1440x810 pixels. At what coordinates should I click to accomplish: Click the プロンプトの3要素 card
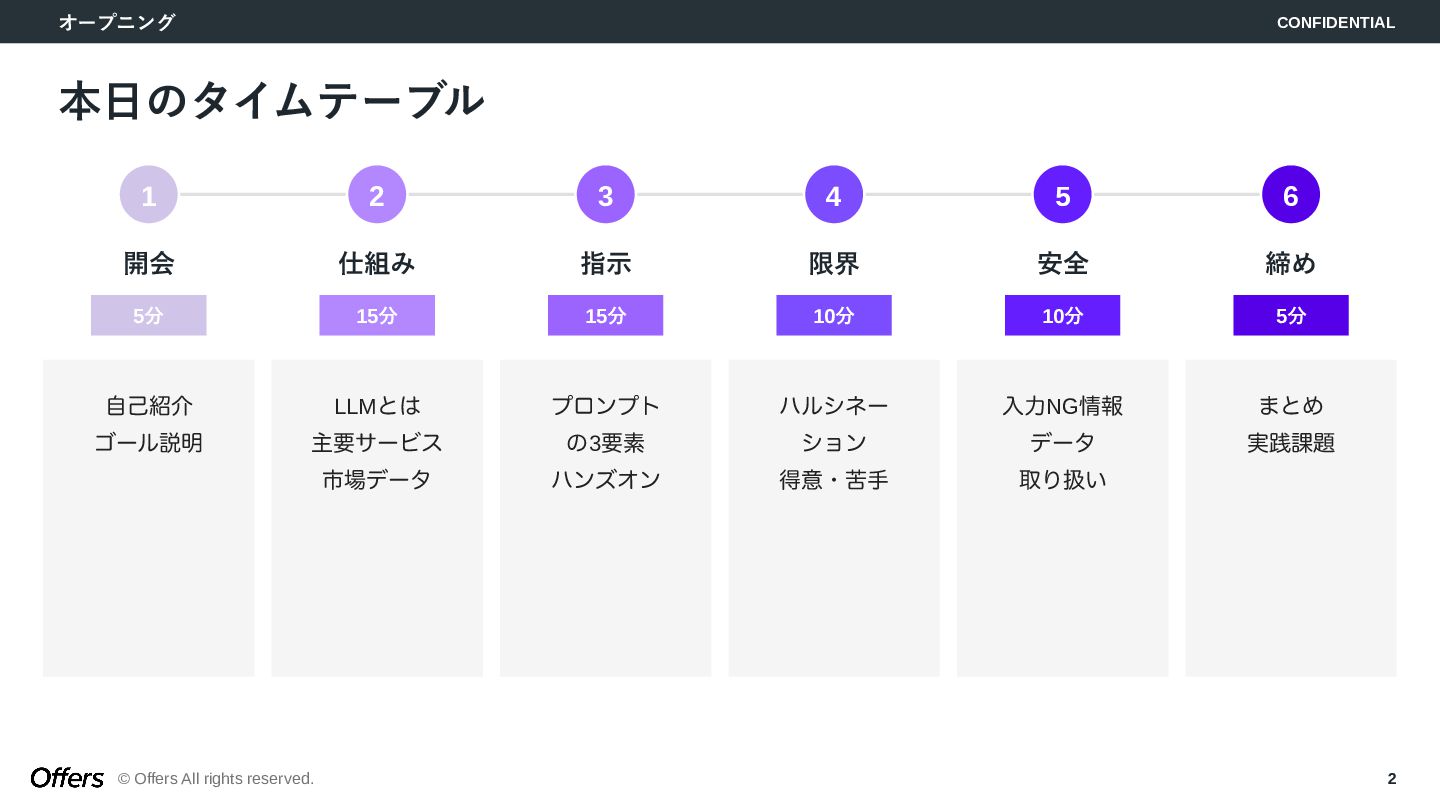pos(605,518)
